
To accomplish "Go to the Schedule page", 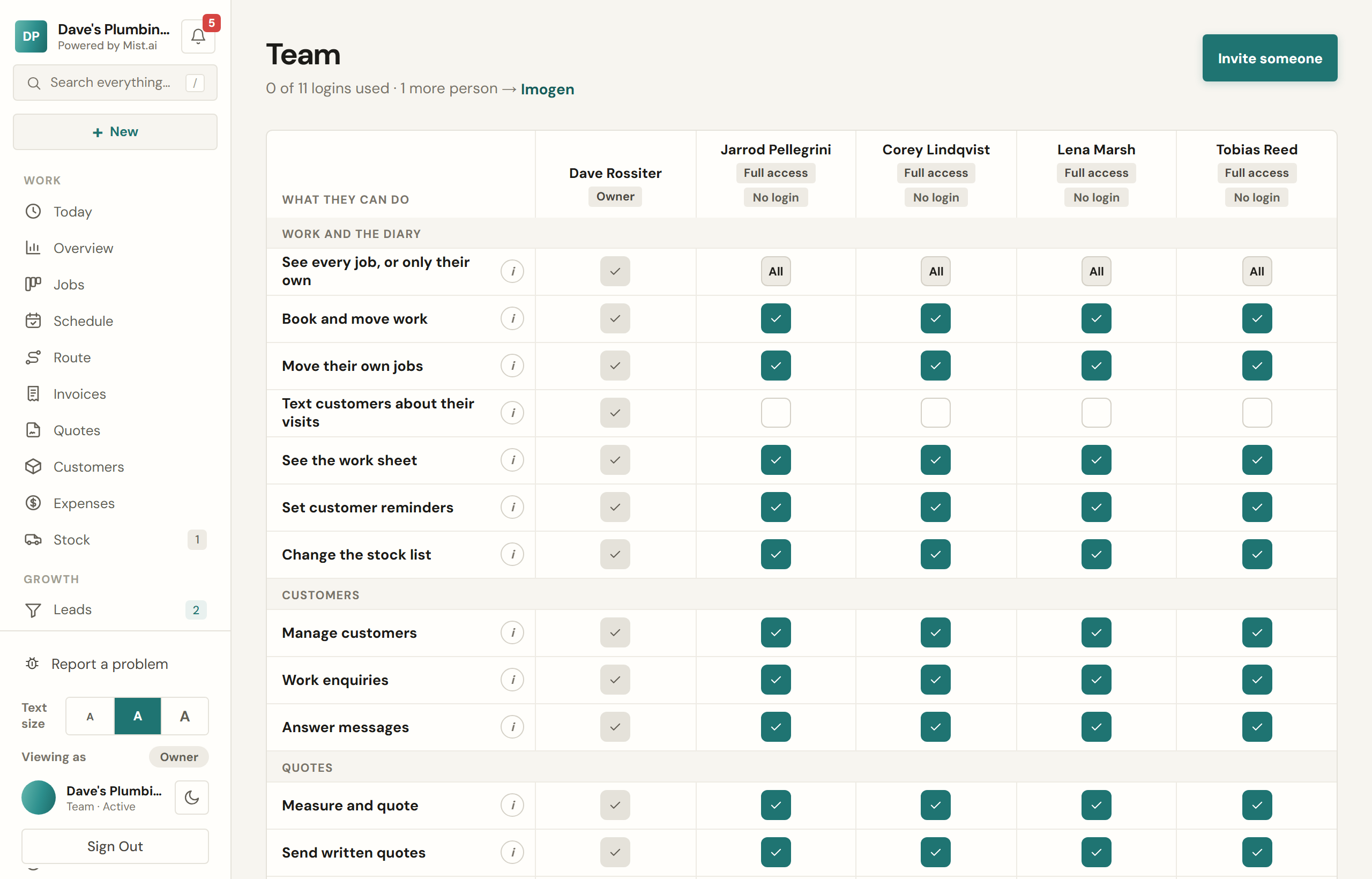I will 115,321.
